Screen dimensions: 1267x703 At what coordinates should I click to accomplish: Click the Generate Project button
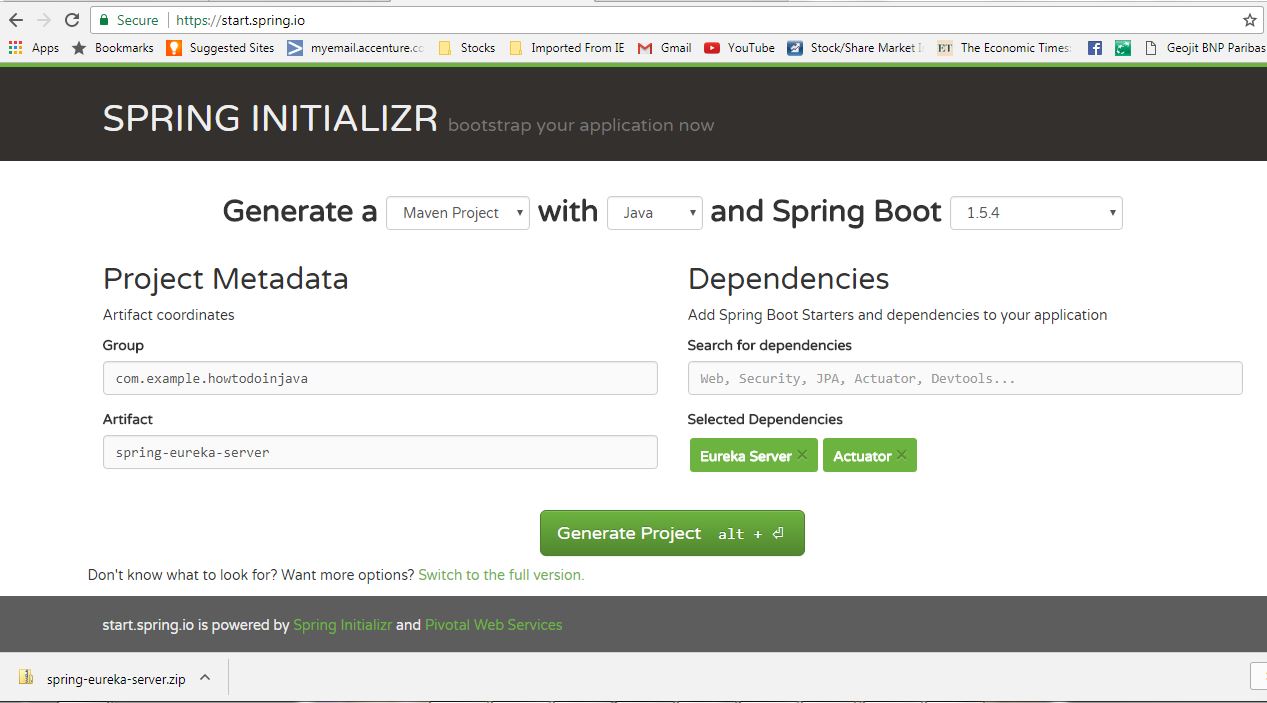(672, 533)
